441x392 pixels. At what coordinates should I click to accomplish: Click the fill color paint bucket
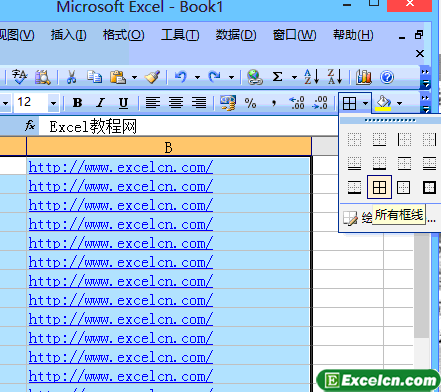coord(383,103)
